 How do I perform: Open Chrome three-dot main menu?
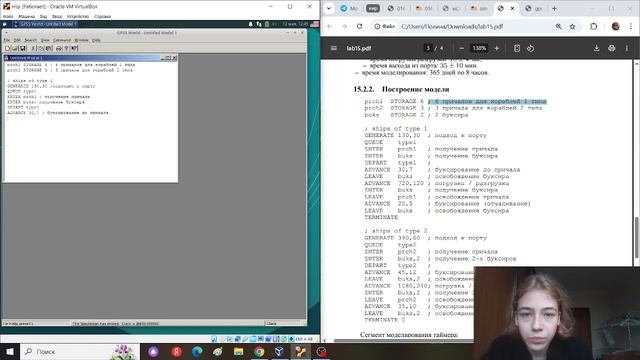(631, 26)
